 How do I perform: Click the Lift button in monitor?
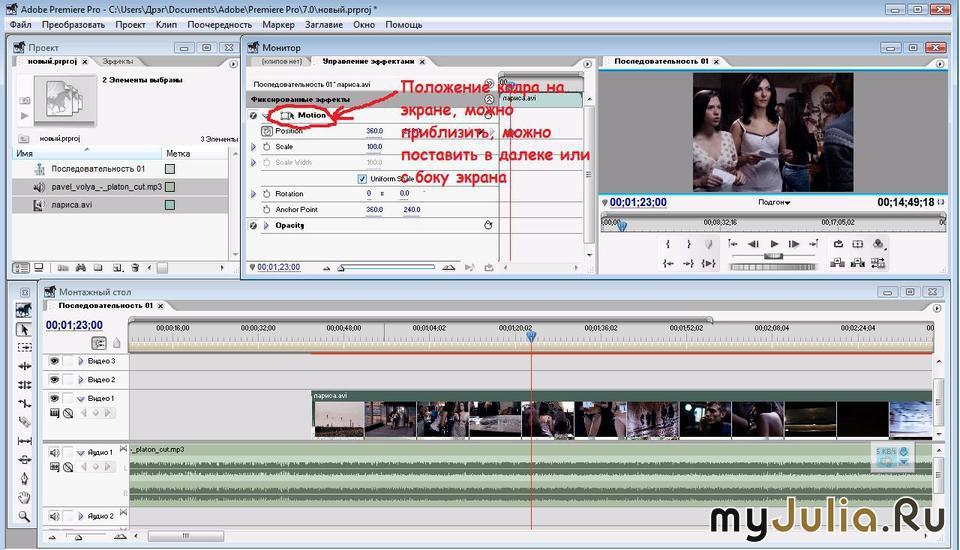click(838, 263)
